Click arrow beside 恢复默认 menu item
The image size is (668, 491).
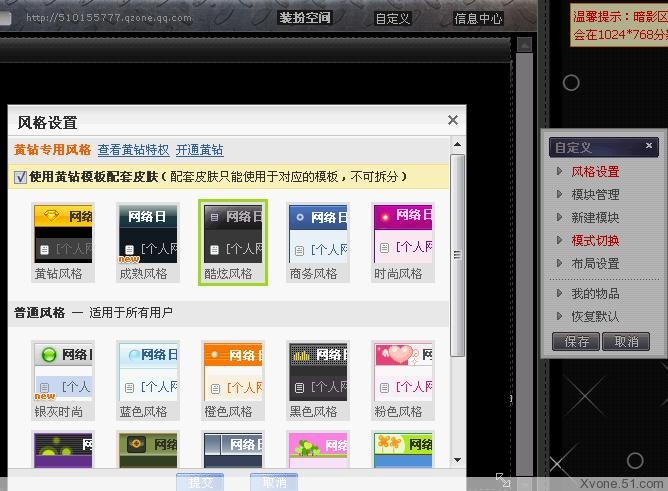(x=560, y=316)
